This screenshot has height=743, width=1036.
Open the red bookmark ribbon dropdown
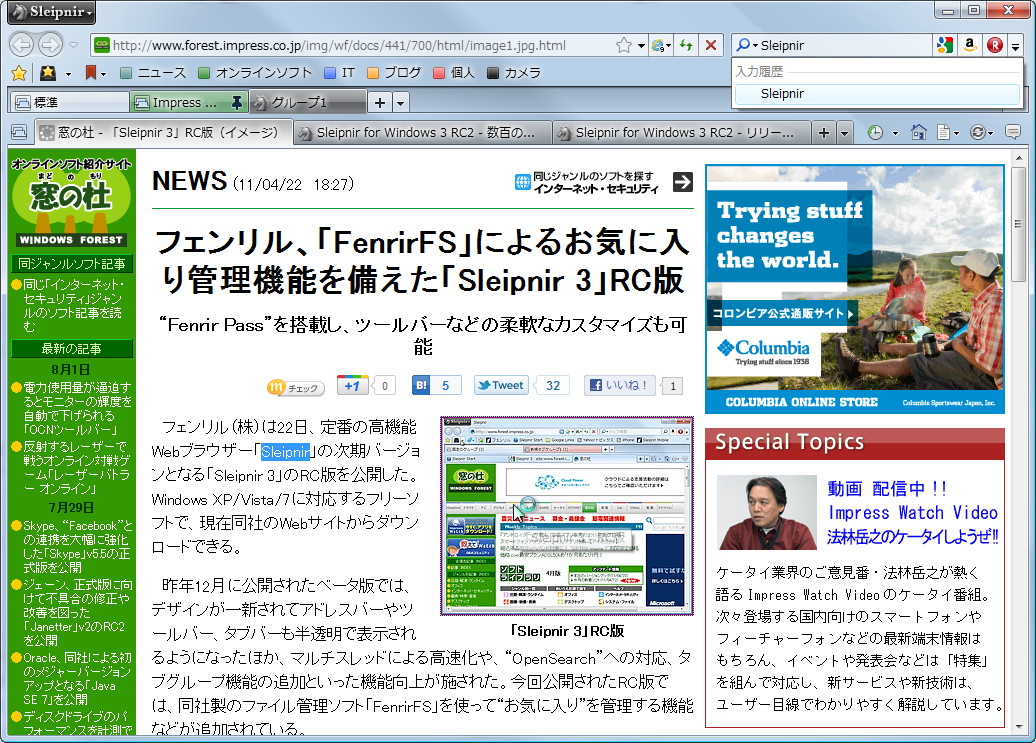click(95, 73)
